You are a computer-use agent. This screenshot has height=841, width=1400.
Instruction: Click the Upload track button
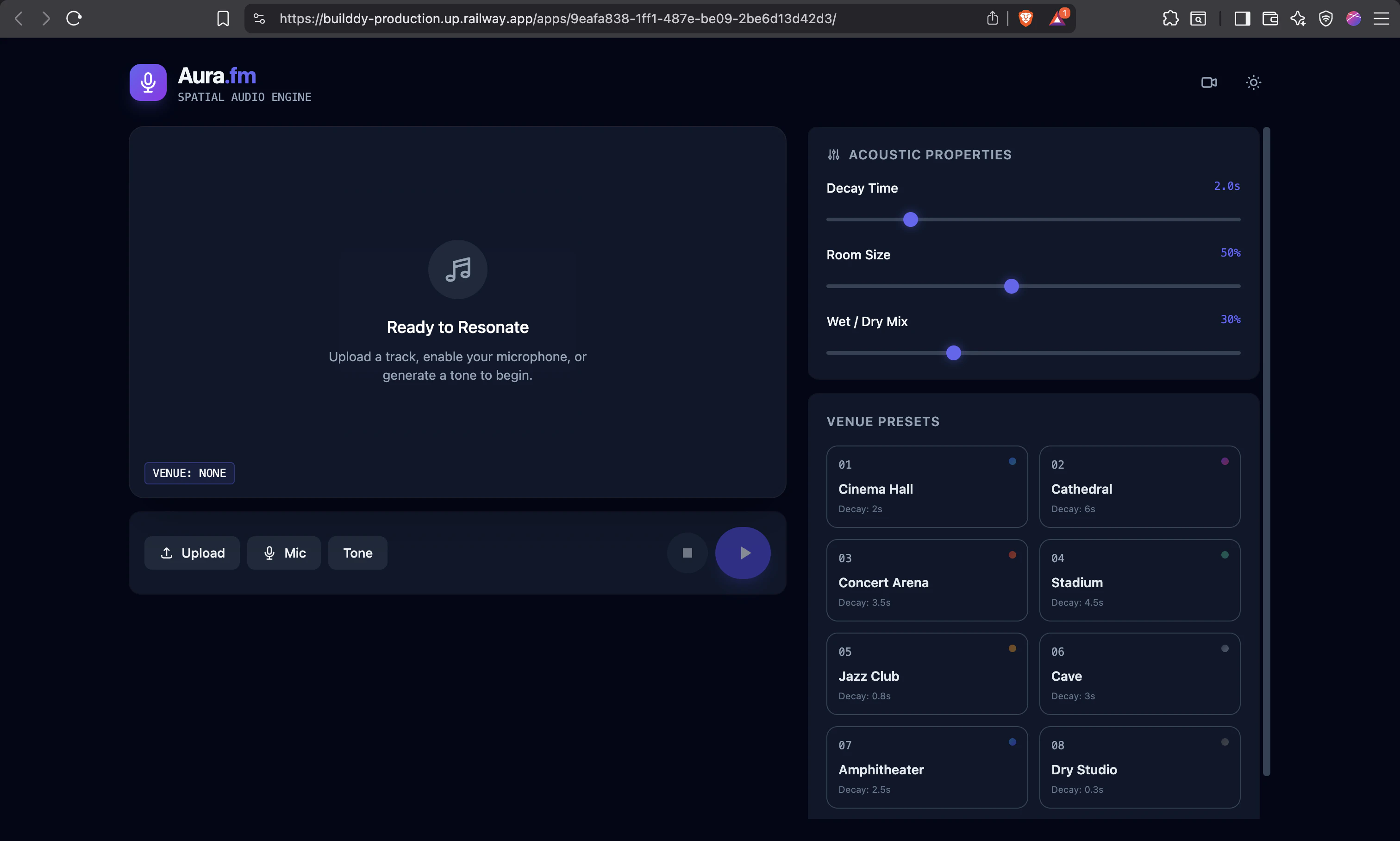192,553
